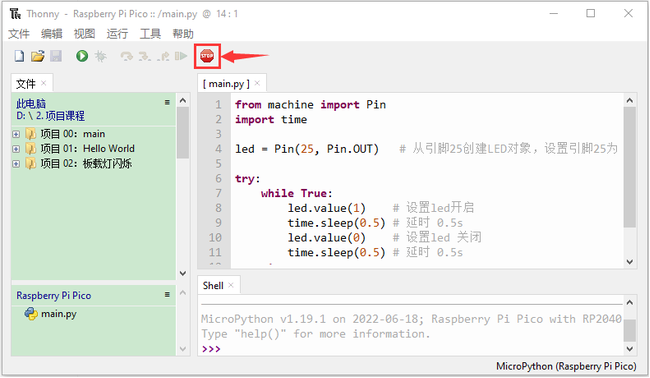Screen dimensions: 650x378
Task: Click the "try:" code line
Action: click(x=247, y=179)
